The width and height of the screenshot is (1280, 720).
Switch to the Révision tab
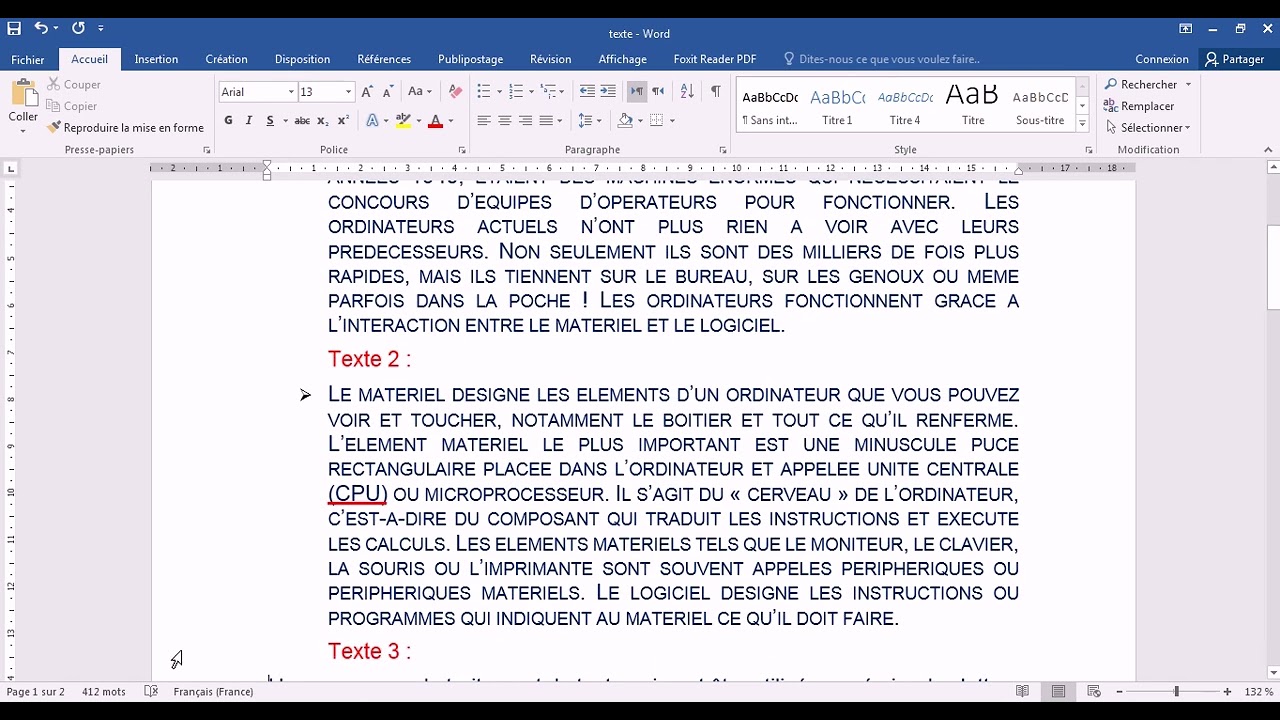[551, 60]
